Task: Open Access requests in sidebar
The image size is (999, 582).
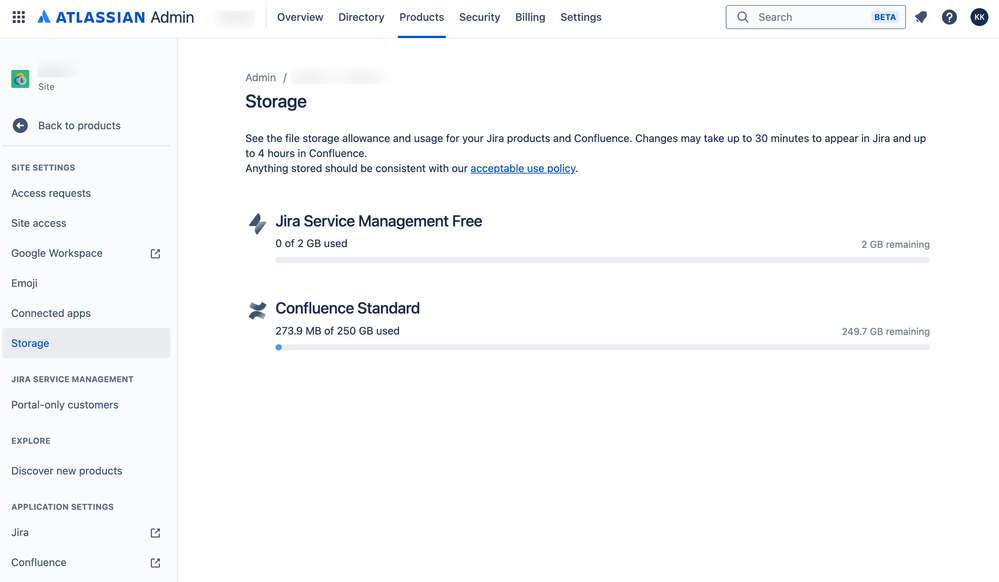Action: click(x=86, y=193)
